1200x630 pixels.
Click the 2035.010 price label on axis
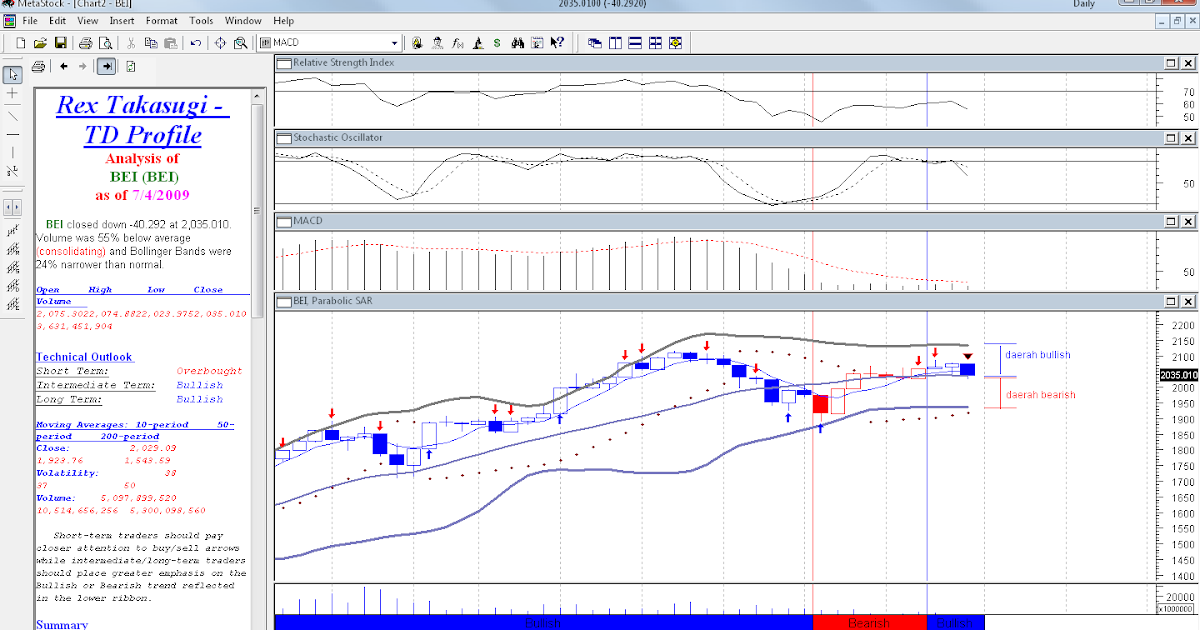(x=1178, y=375)
